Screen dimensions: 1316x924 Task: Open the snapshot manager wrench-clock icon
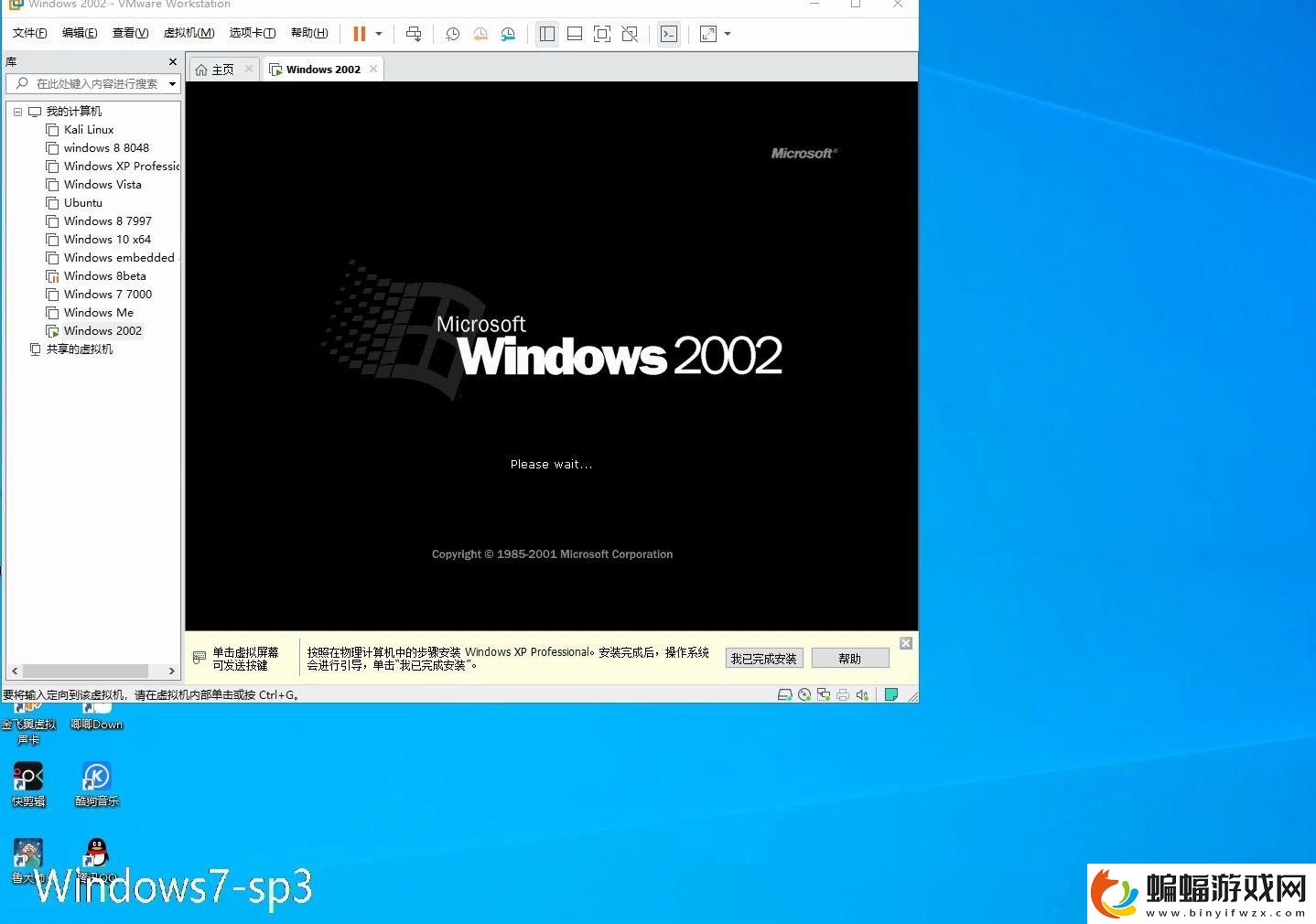pyautogui.click(x=508, y=34)
